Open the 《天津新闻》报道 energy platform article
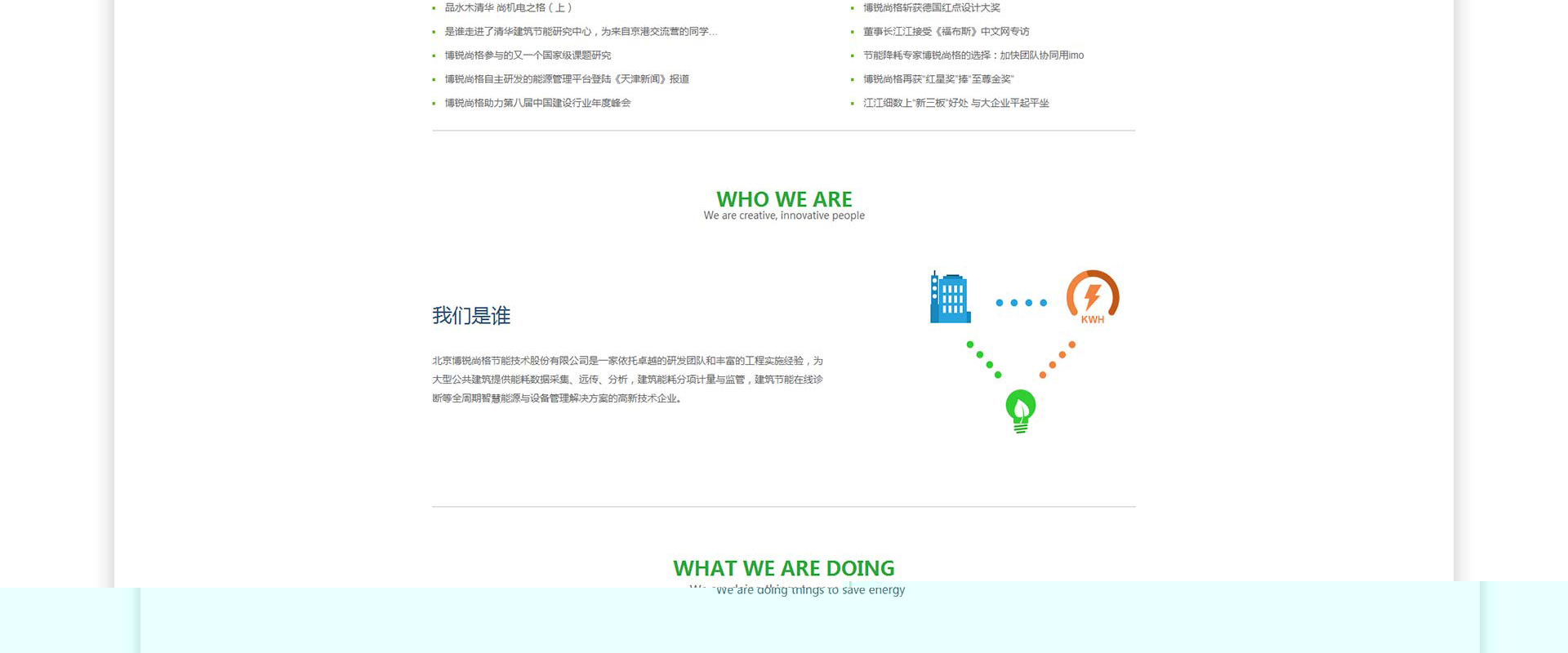This screenshot has height=653, width=1568. coord(567,79)
